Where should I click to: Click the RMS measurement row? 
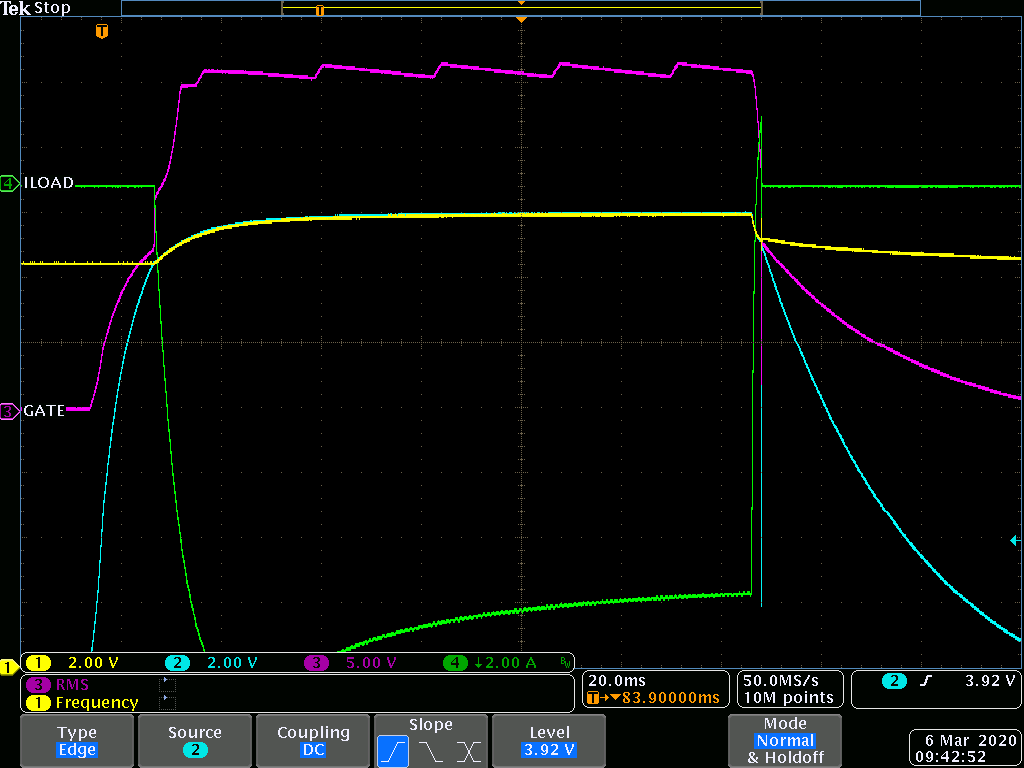tap(101, 684)
